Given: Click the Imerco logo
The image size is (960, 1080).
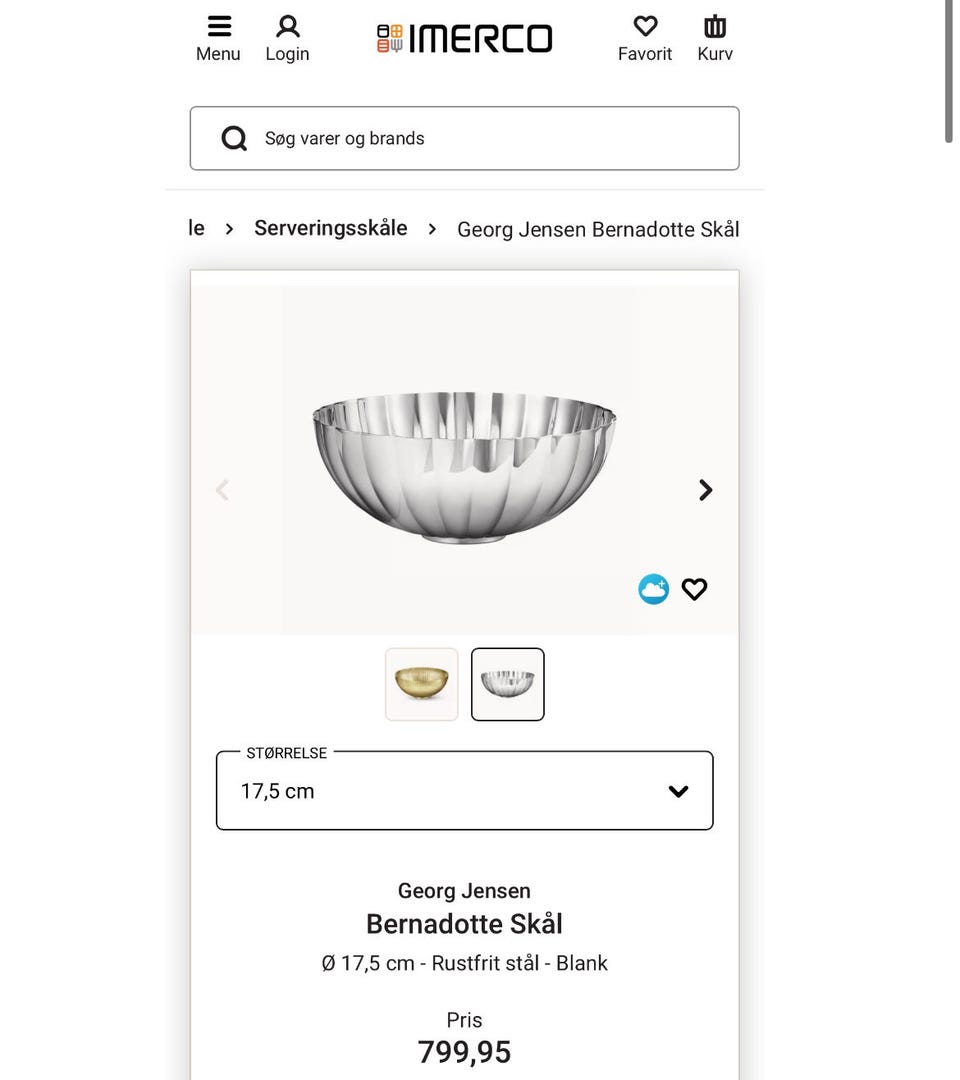Looking at the screenshot, I should [463, 38].
